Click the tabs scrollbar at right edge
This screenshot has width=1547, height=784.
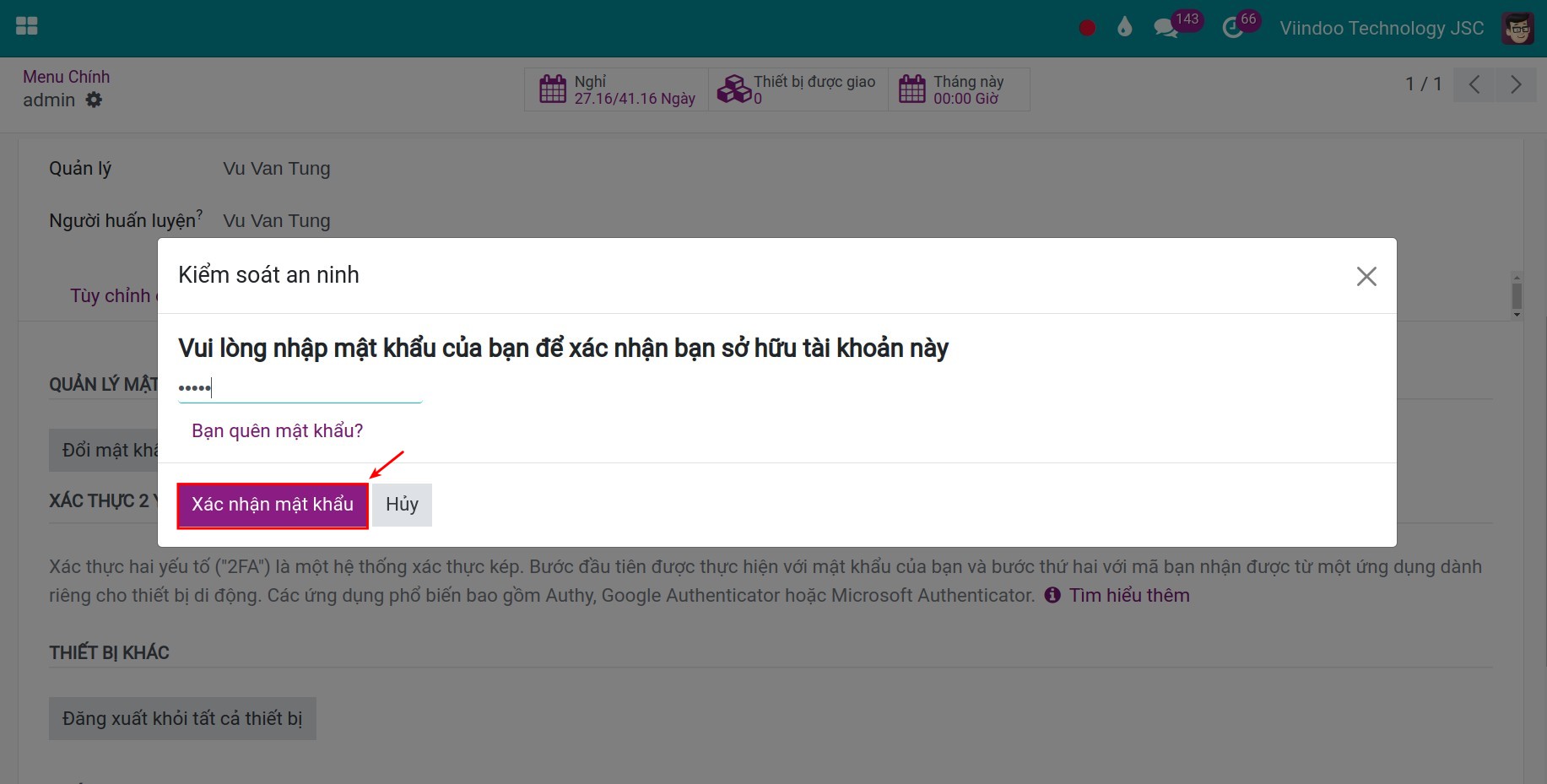coord(1517,295)
